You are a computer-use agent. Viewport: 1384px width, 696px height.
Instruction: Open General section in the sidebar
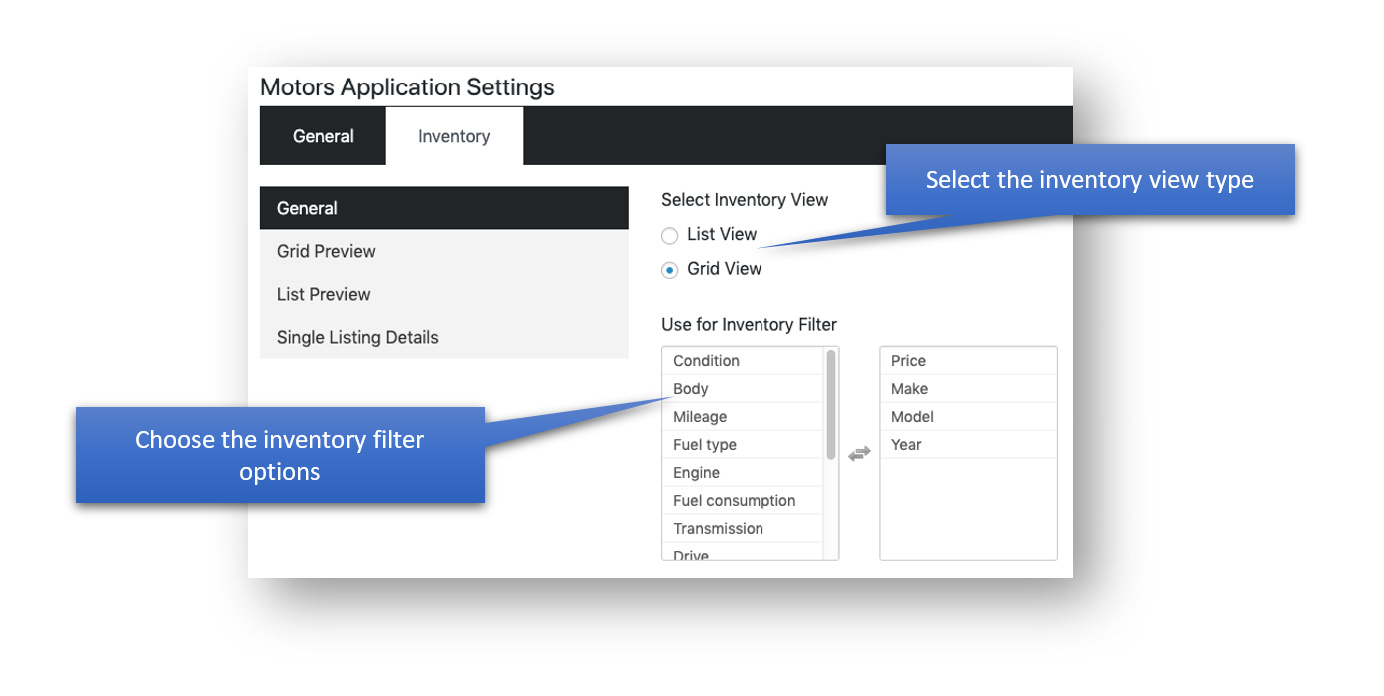click(444, 208)
